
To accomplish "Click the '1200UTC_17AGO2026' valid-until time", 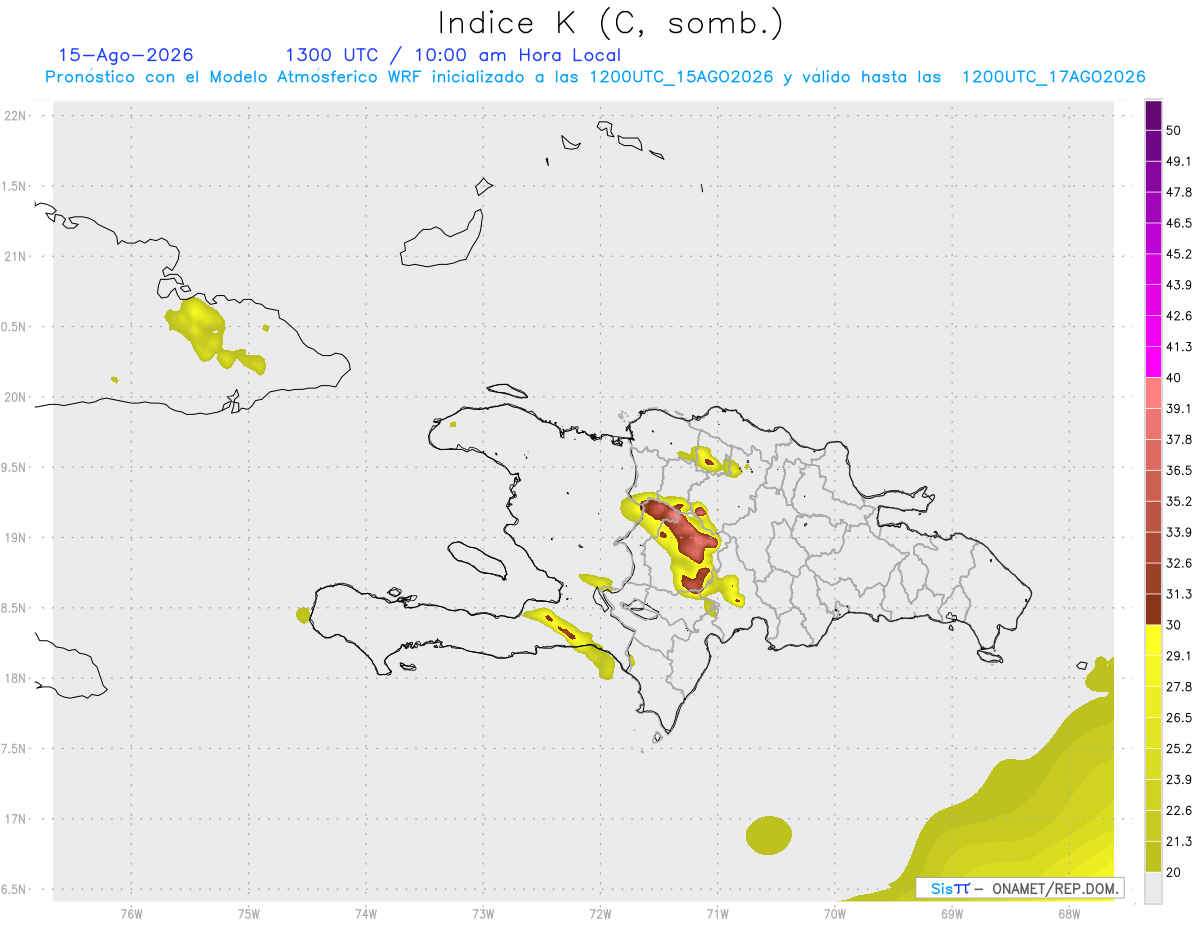I will coord(1053,77).
